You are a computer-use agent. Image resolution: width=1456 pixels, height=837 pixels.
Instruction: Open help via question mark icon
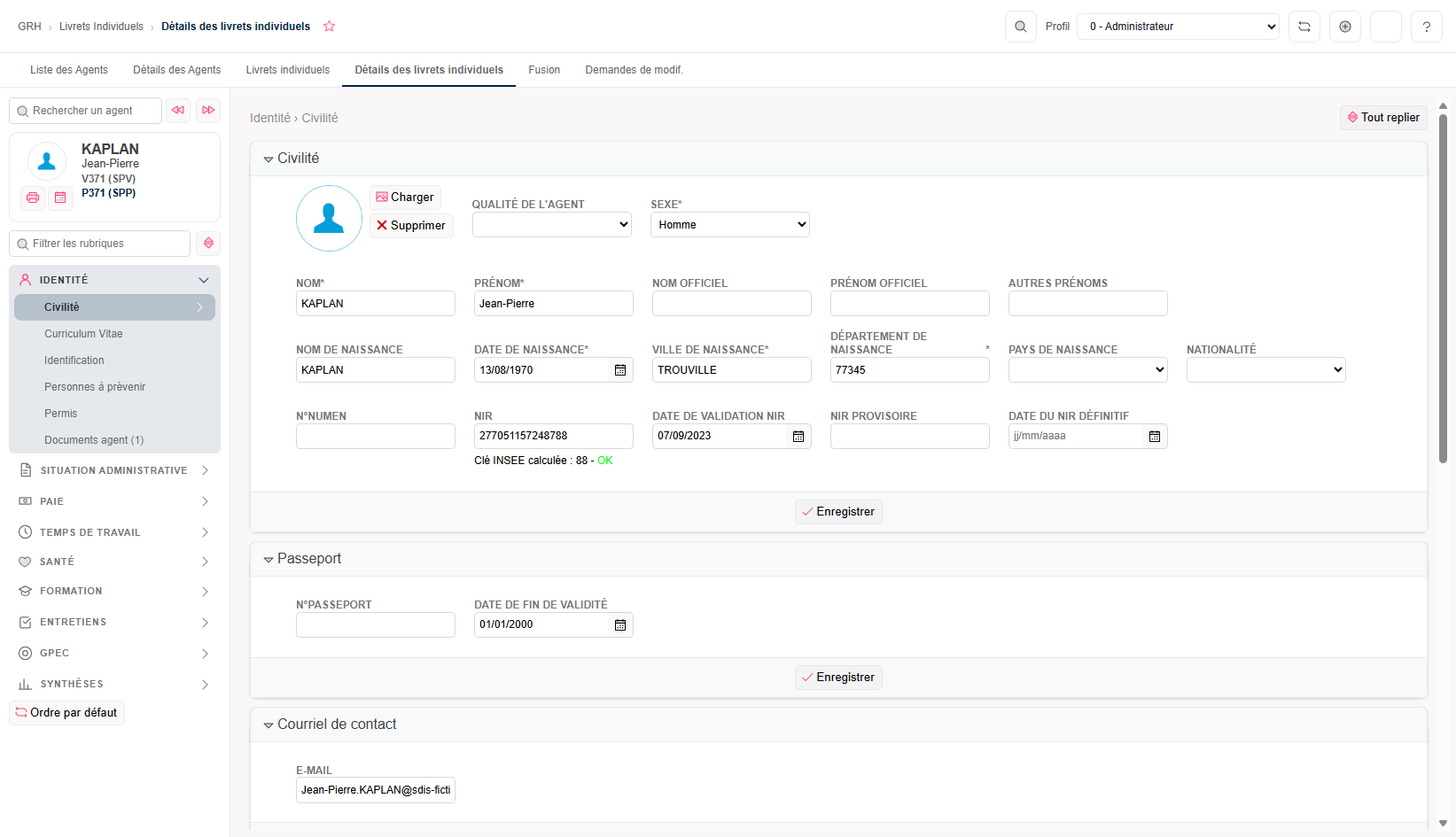click(1427, 27)
